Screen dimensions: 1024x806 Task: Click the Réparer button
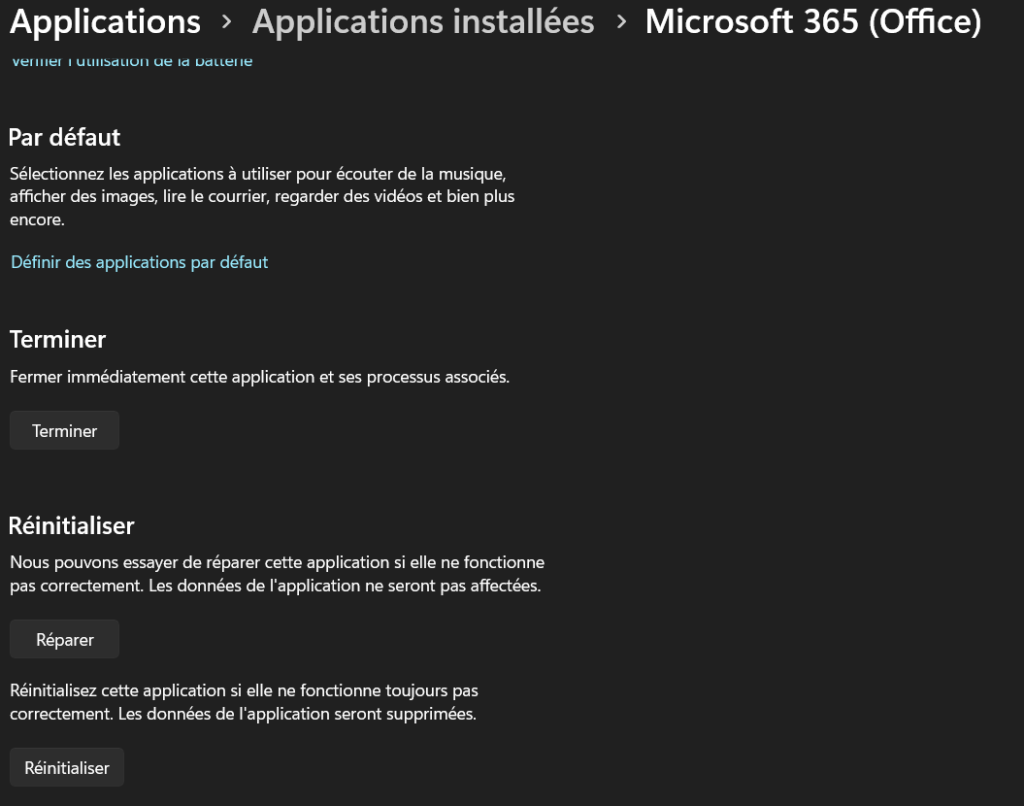(x=64, y=639)
